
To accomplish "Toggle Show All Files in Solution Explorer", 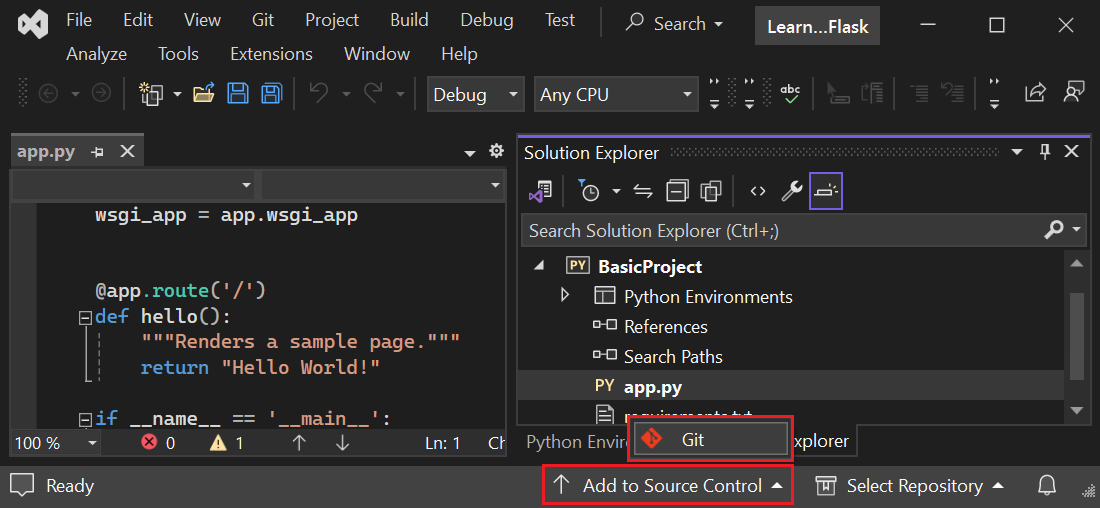I will pos(711,191).
